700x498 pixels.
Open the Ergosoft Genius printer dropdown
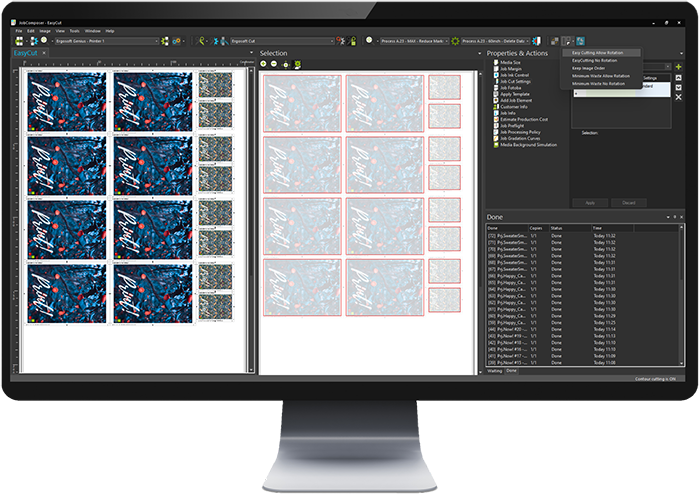tap(160, 41)
